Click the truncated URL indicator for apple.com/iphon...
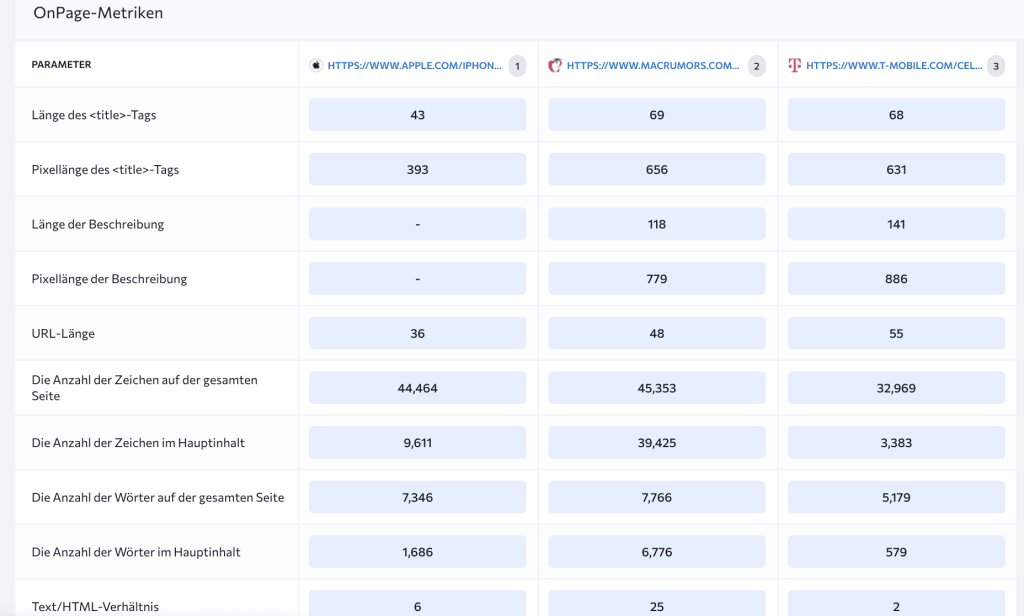 (x=497, y=65)
